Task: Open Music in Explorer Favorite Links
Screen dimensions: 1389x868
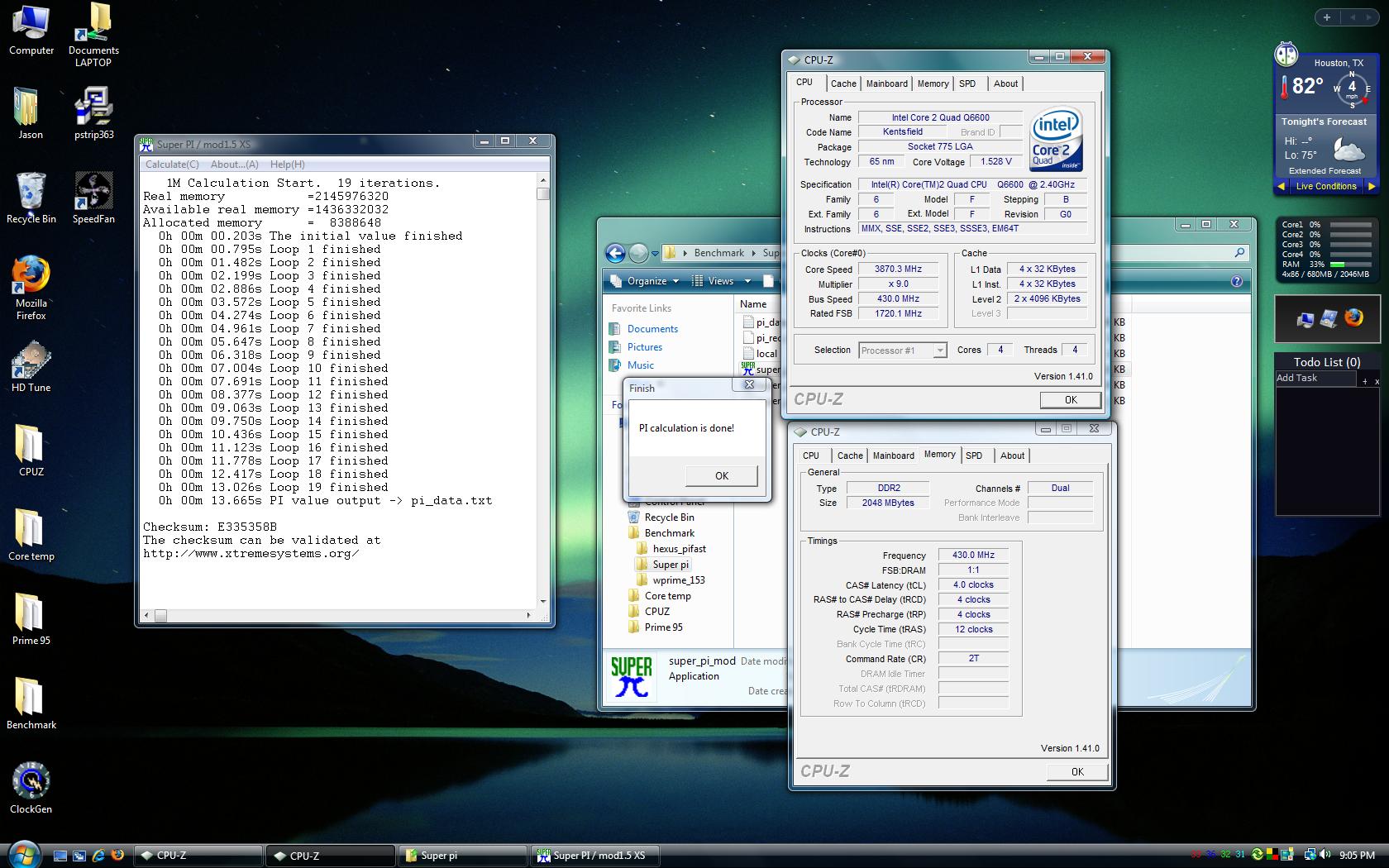Action: 641,365
